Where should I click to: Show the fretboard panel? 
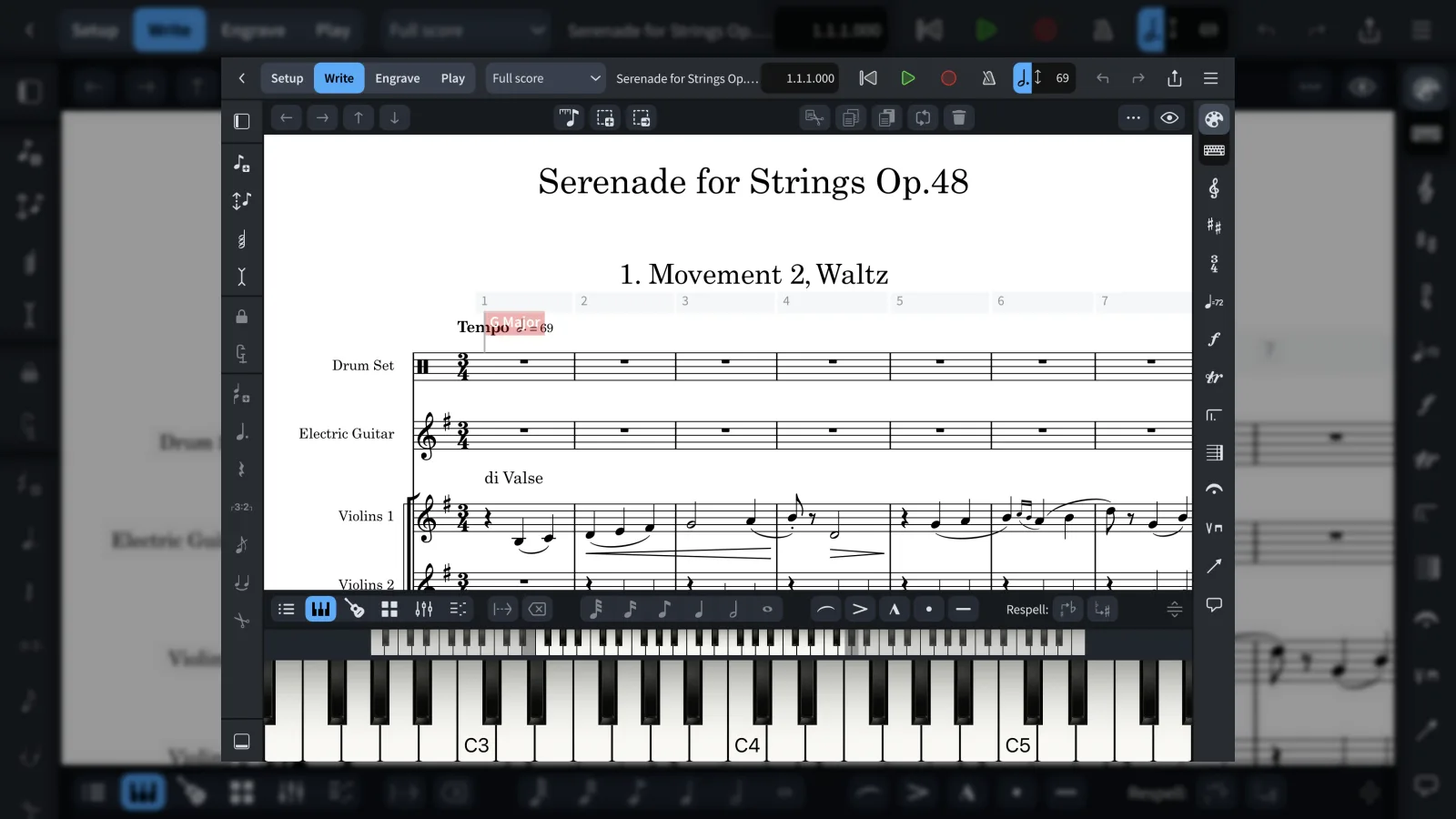tap(355, 610)
